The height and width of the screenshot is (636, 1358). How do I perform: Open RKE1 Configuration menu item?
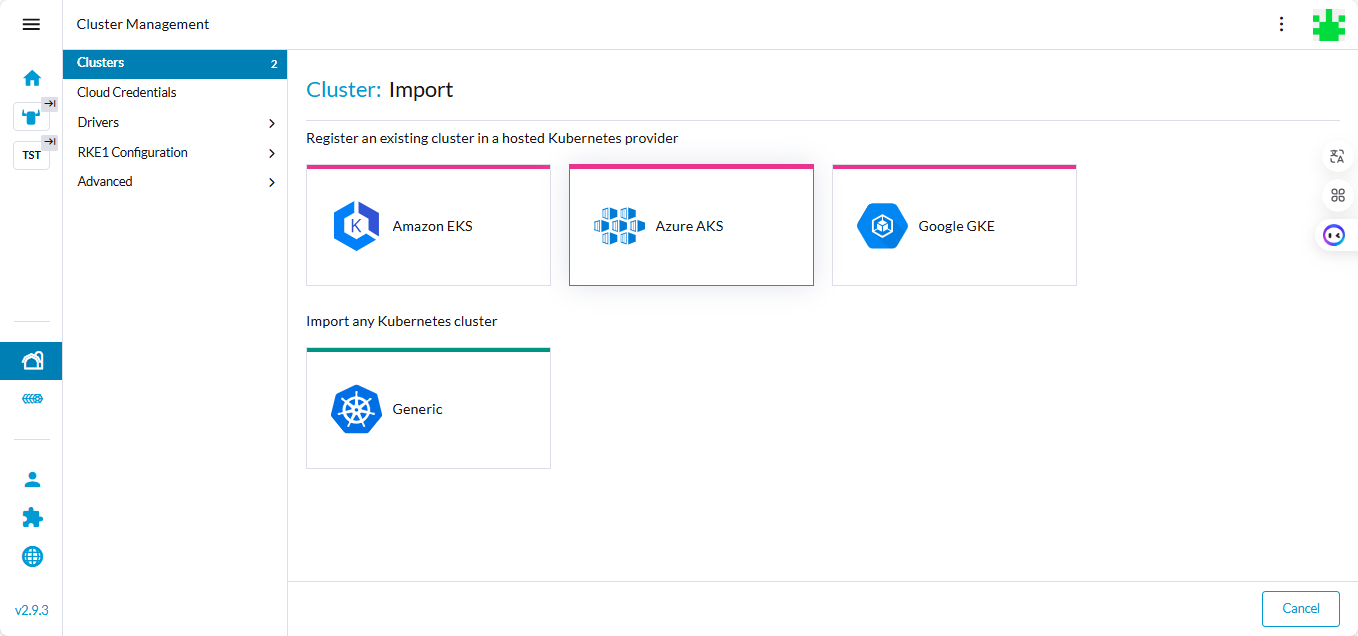click(132, 152)
